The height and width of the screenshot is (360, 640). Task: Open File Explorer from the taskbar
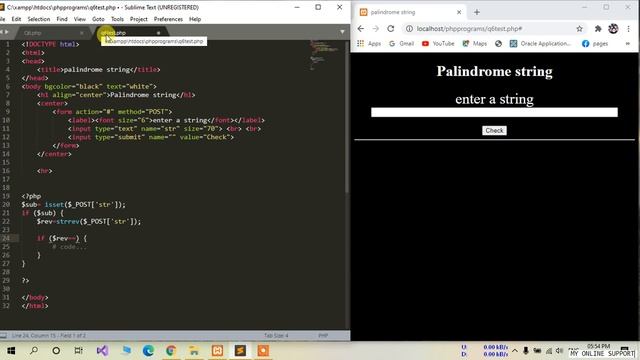pyautogui.click(x=194, y=351)
